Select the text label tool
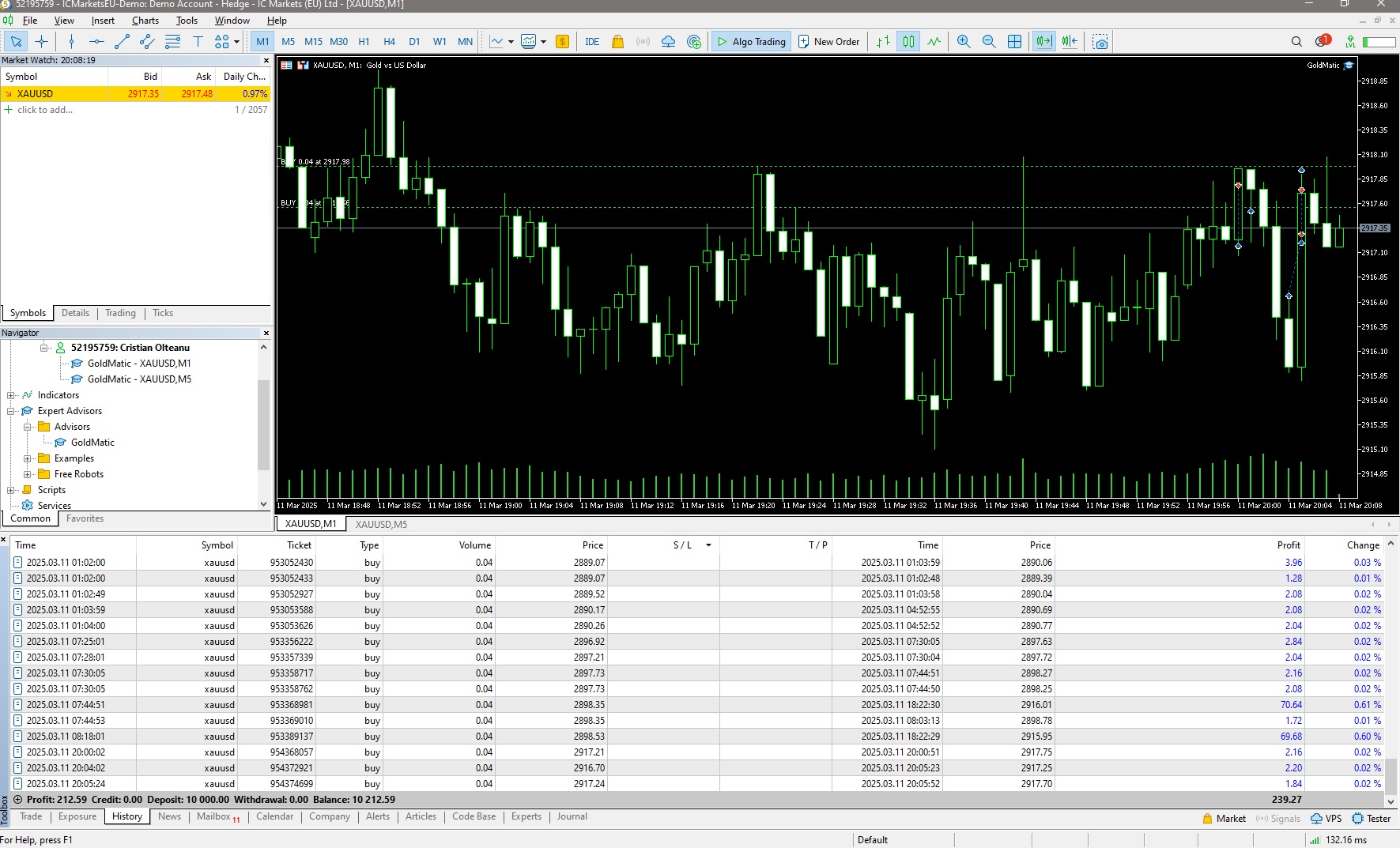 (x=198, y=42)
